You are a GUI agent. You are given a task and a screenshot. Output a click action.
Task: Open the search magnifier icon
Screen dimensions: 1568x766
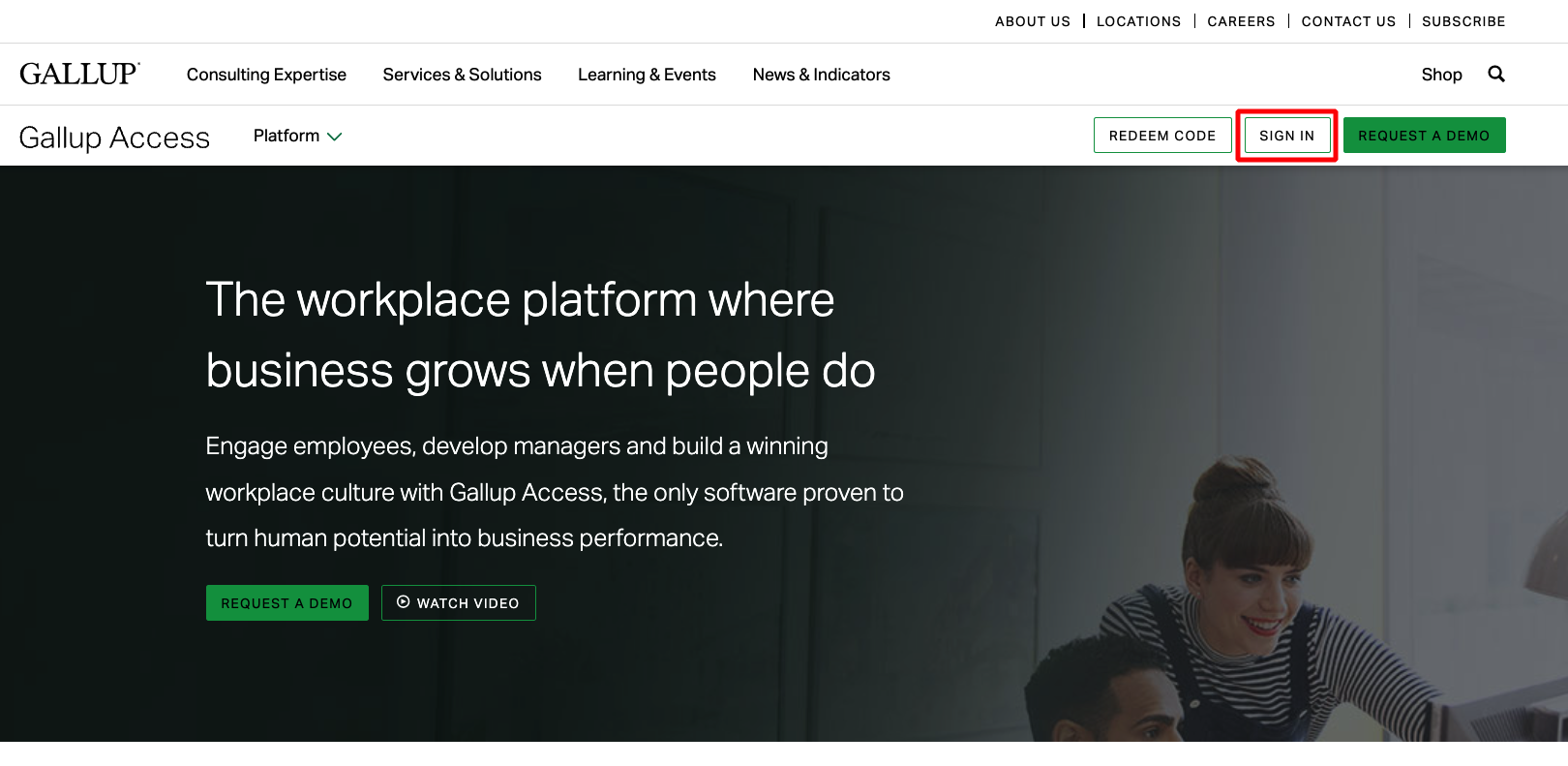(1496, 74)
